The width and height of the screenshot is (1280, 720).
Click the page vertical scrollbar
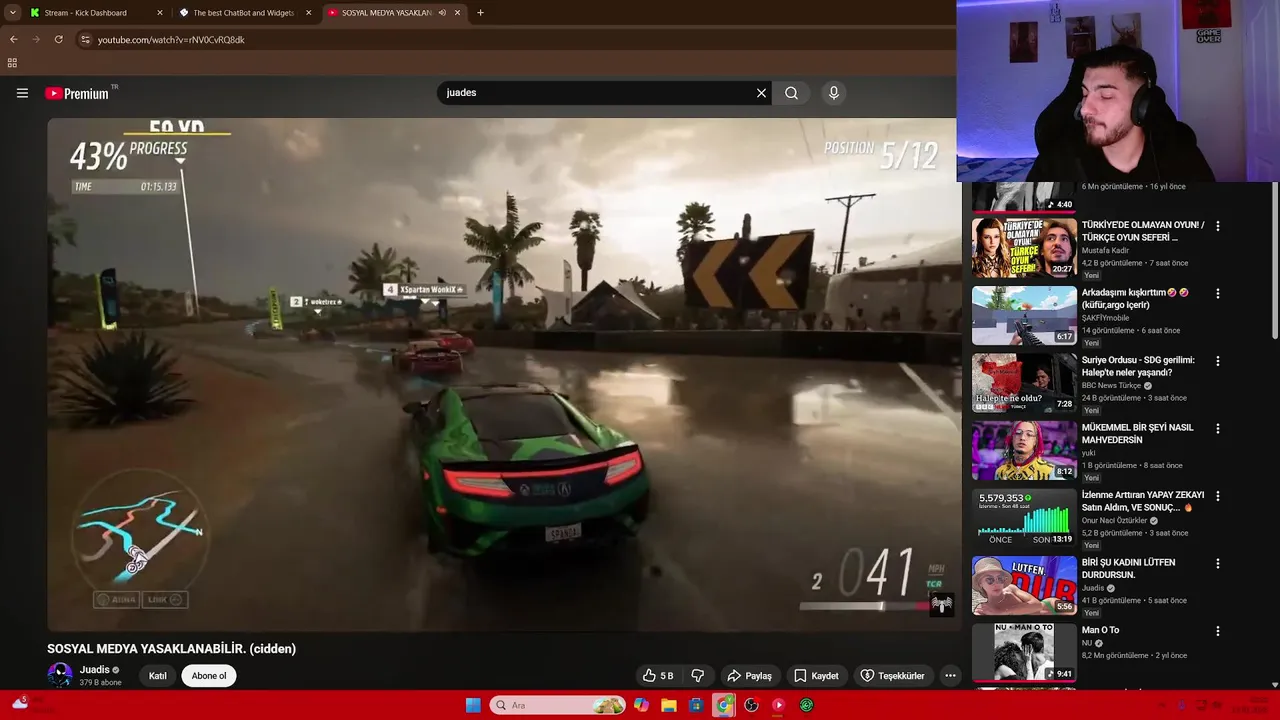coord(1274,260)
